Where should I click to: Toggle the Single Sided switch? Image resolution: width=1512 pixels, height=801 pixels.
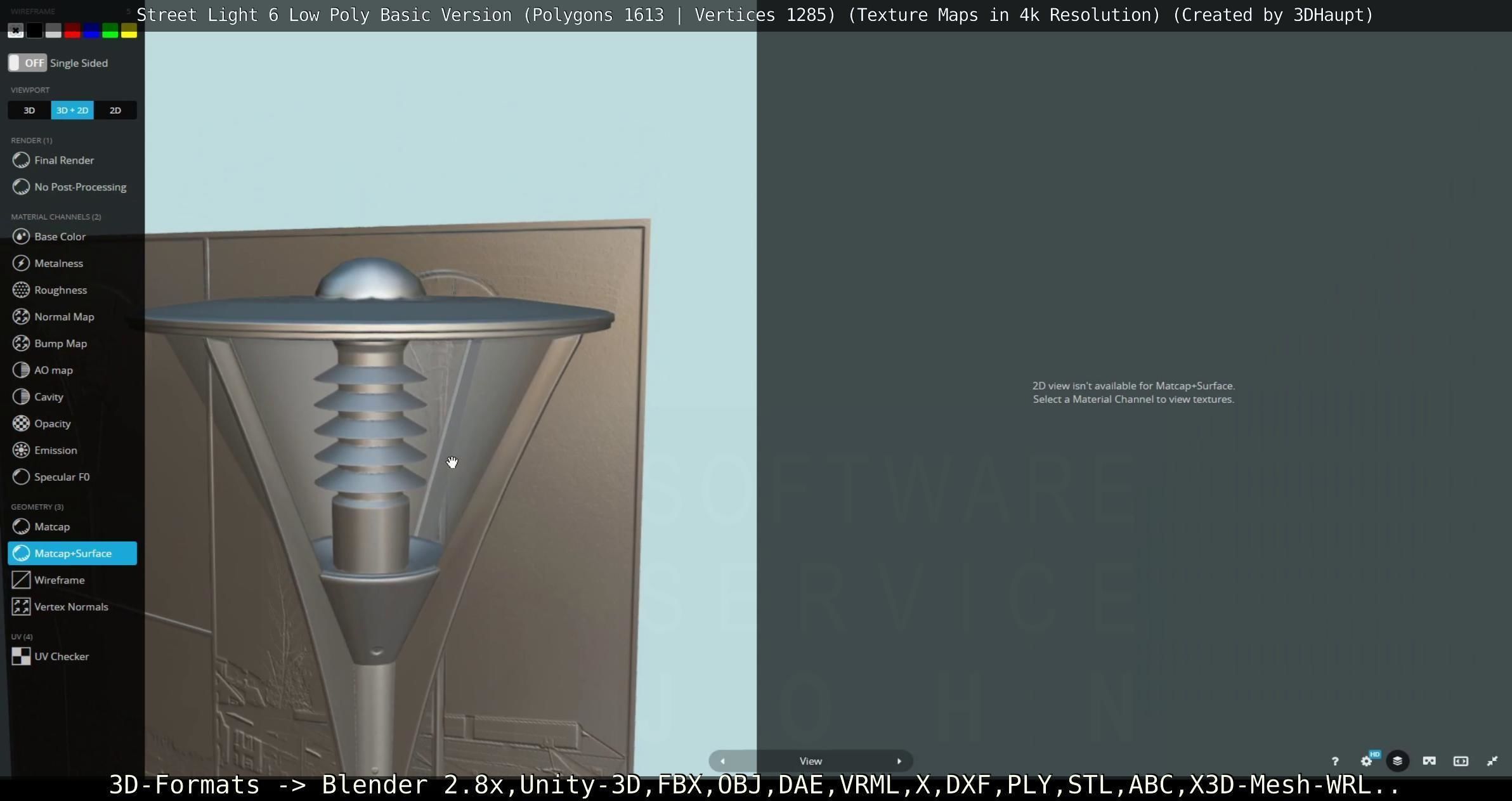coord(27,63)
